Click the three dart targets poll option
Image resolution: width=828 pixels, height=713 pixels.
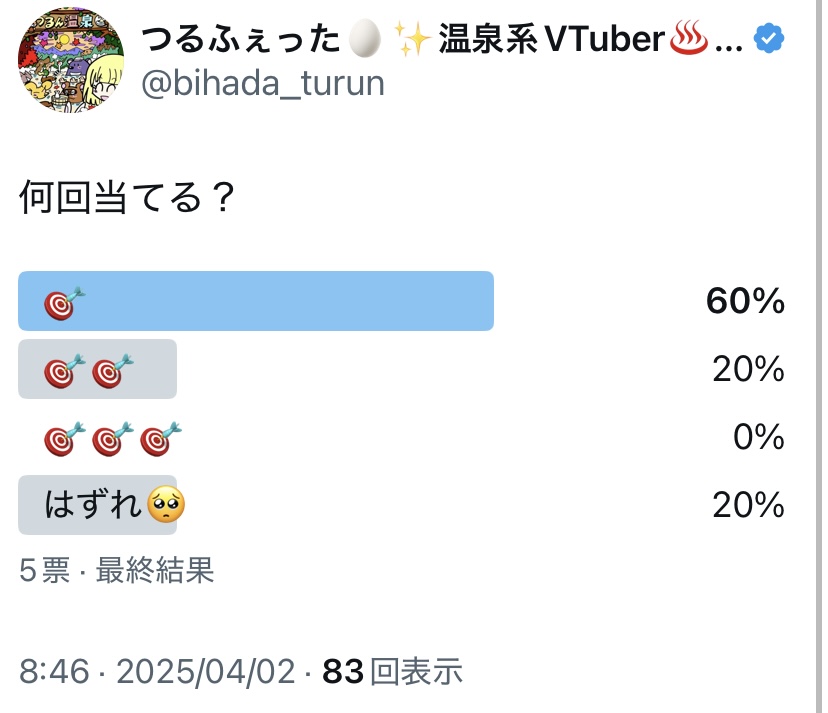[113, 439]
